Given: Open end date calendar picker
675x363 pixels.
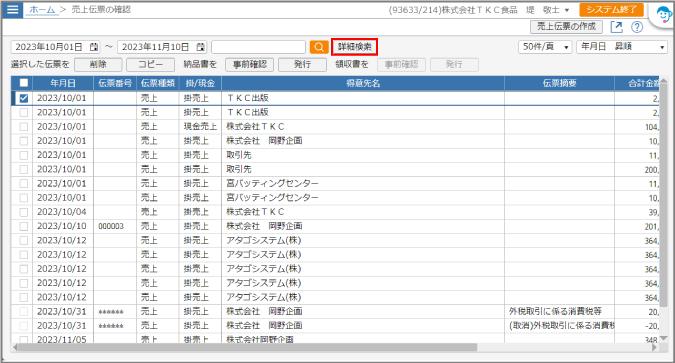Looking at the screenshot, I should 200,47.
